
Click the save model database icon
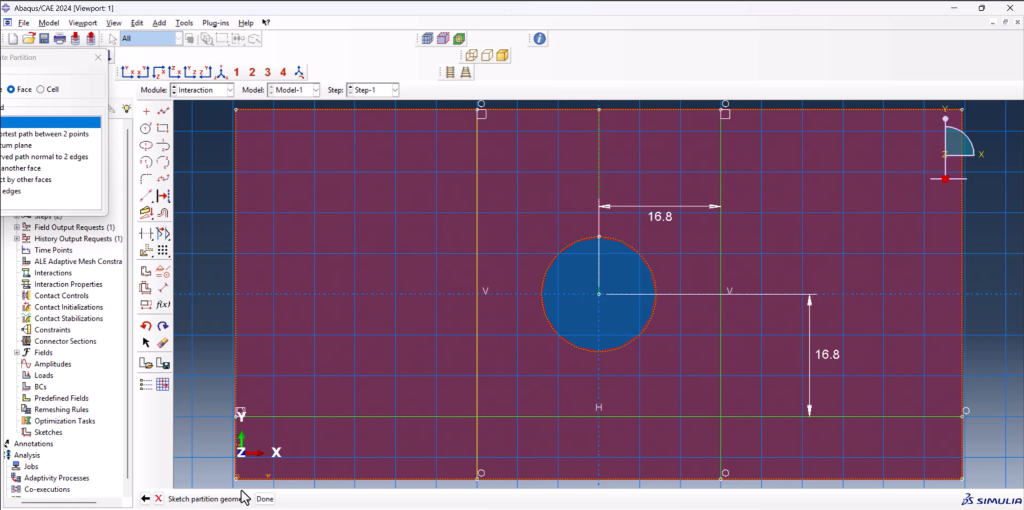click(x=43, y=39)
